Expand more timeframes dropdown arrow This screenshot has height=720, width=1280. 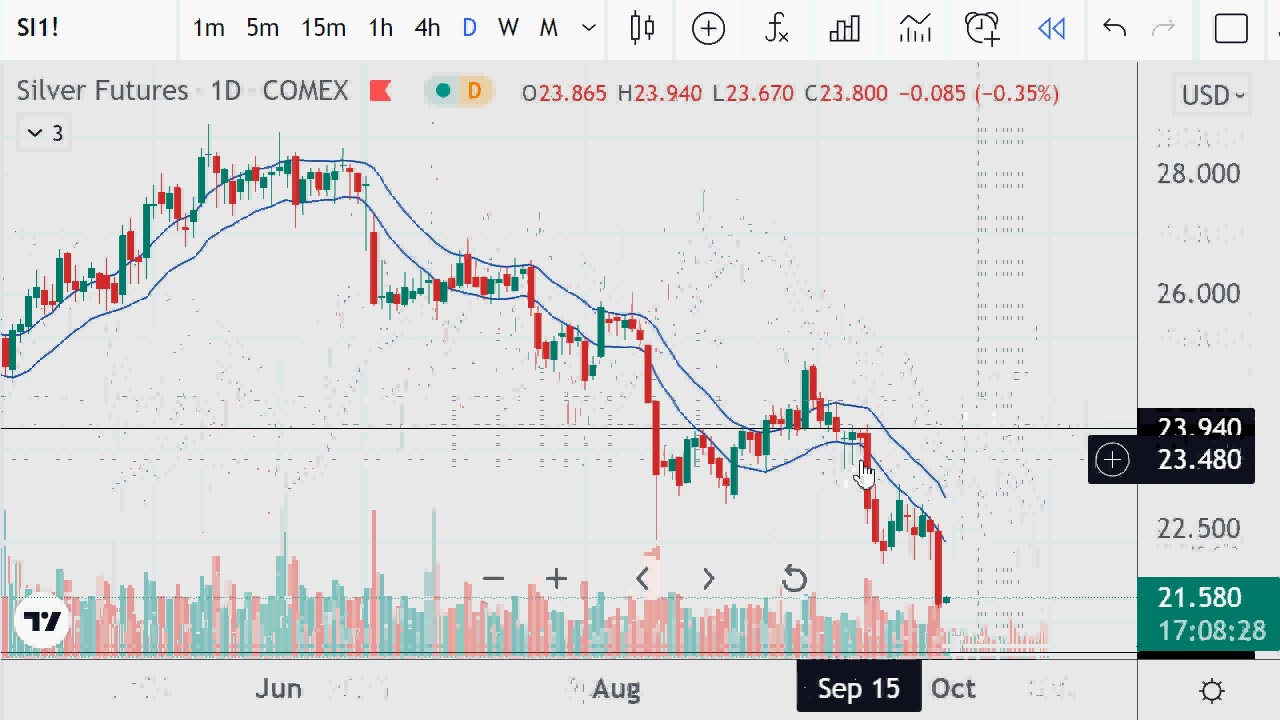589,28
